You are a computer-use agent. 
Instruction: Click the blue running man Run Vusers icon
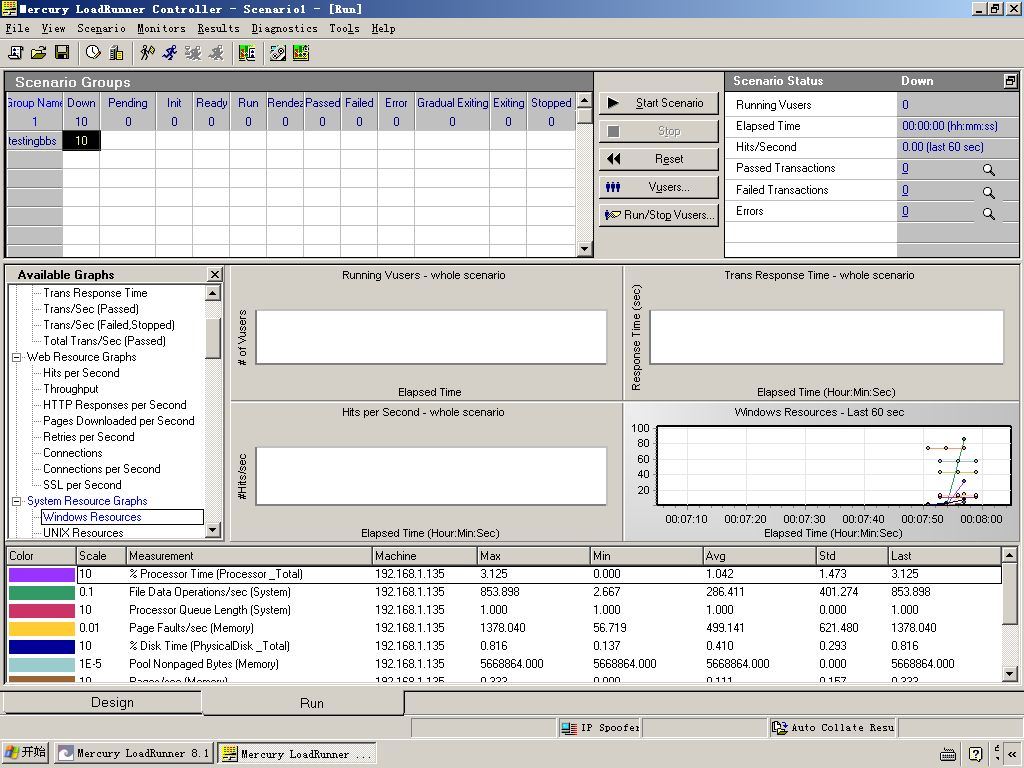[x=170, y=53]
